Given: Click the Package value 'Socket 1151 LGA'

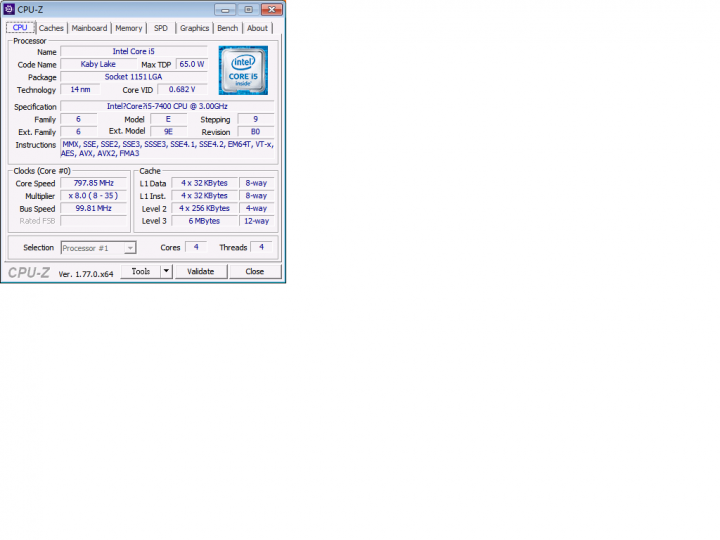Looking at the screenshot, I should (134, 77).
